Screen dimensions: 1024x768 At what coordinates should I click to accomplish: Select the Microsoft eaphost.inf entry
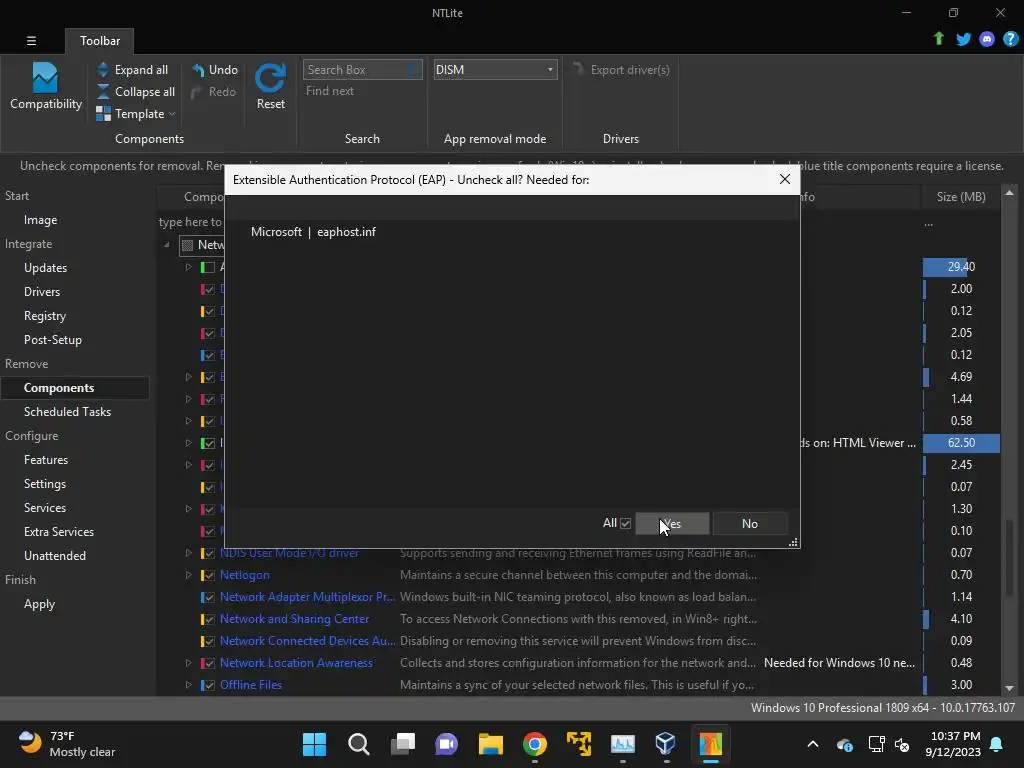pyautogui.click(x=313, y=232)
